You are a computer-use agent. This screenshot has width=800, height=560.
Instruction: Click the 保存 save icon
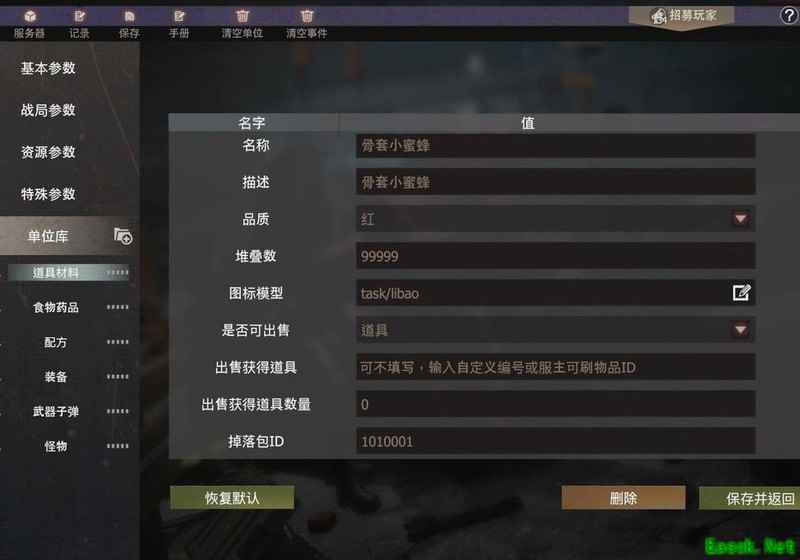coord(129,16)
